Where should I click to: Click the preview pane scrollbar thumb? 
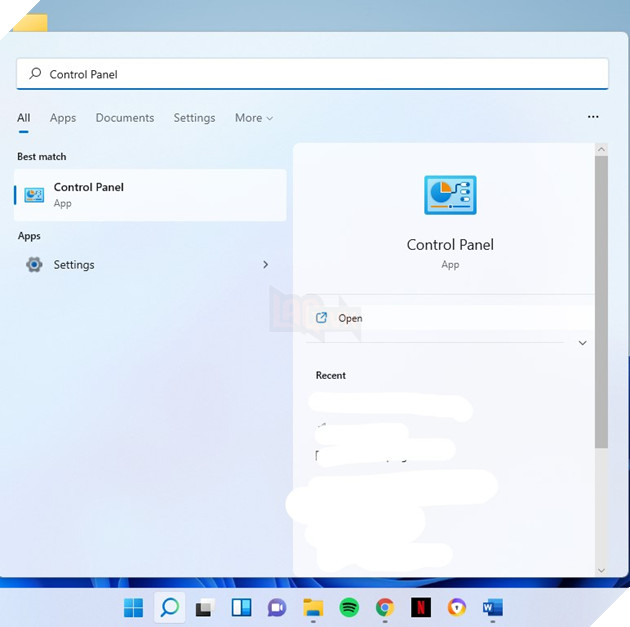click(x=601, y=302)
